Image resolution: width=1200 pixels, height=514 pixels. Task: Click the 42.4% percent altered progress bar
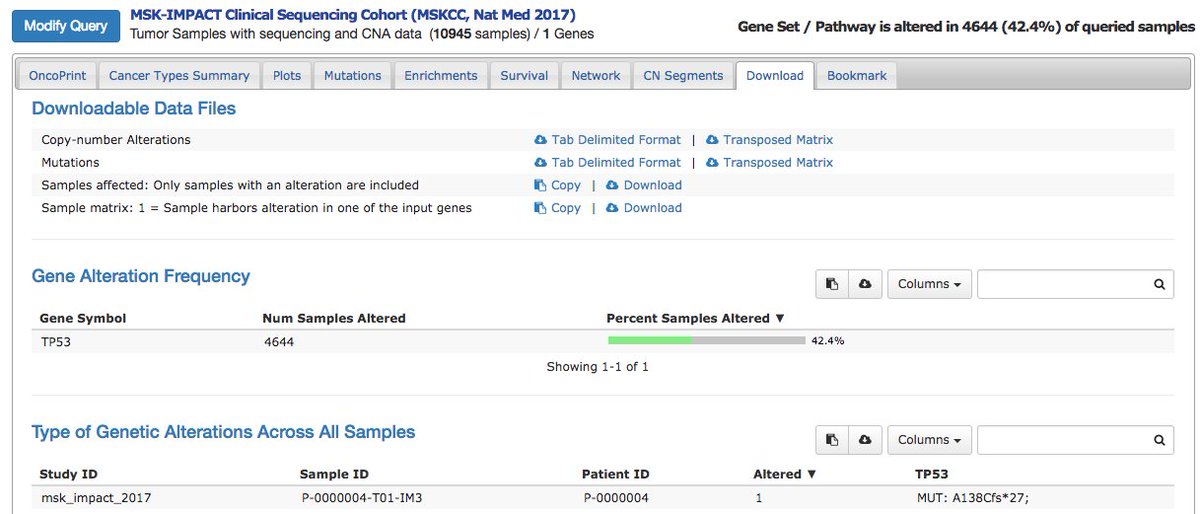(707, 341)
